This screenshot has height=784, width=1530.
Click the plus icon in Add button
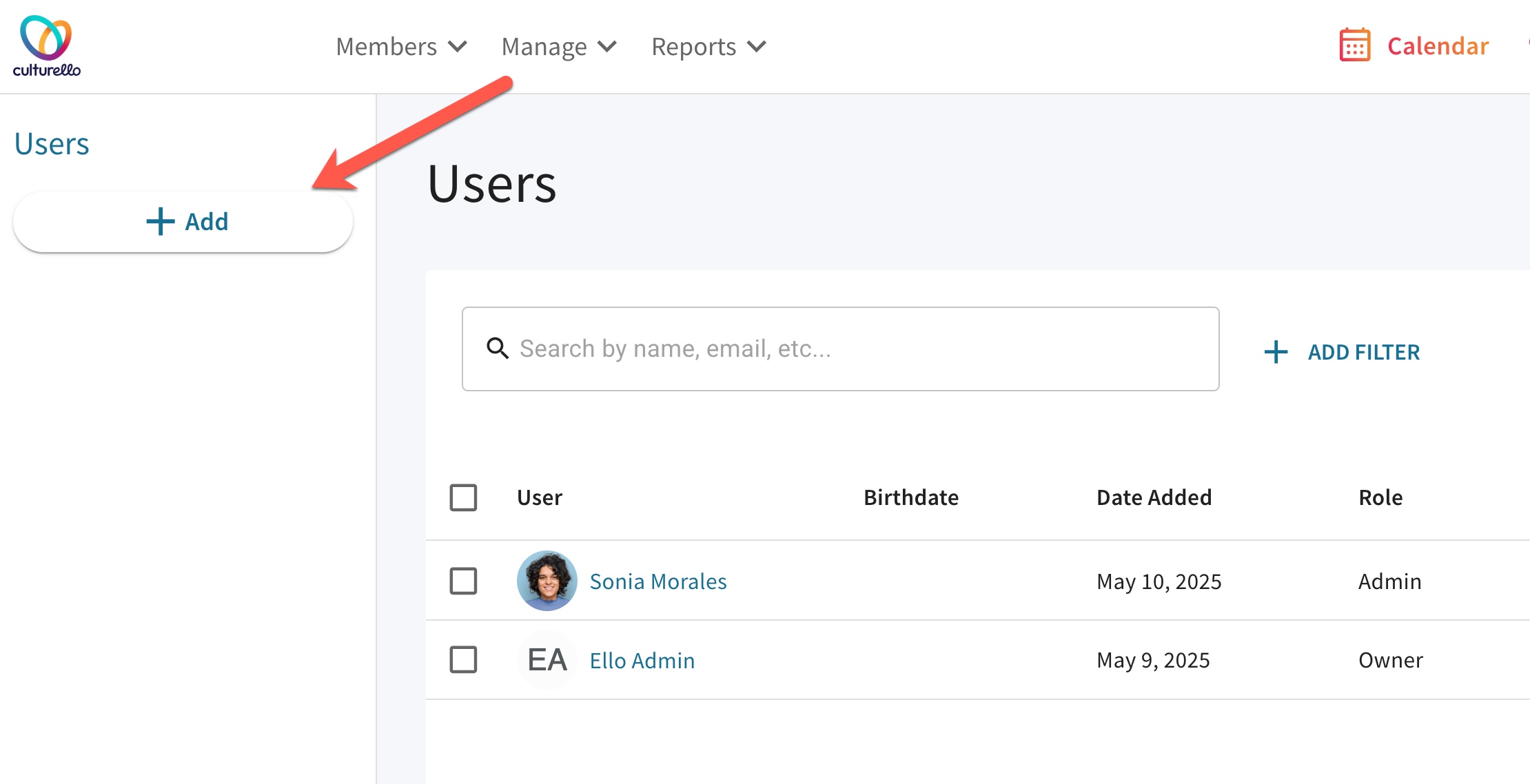coord(161,222)
